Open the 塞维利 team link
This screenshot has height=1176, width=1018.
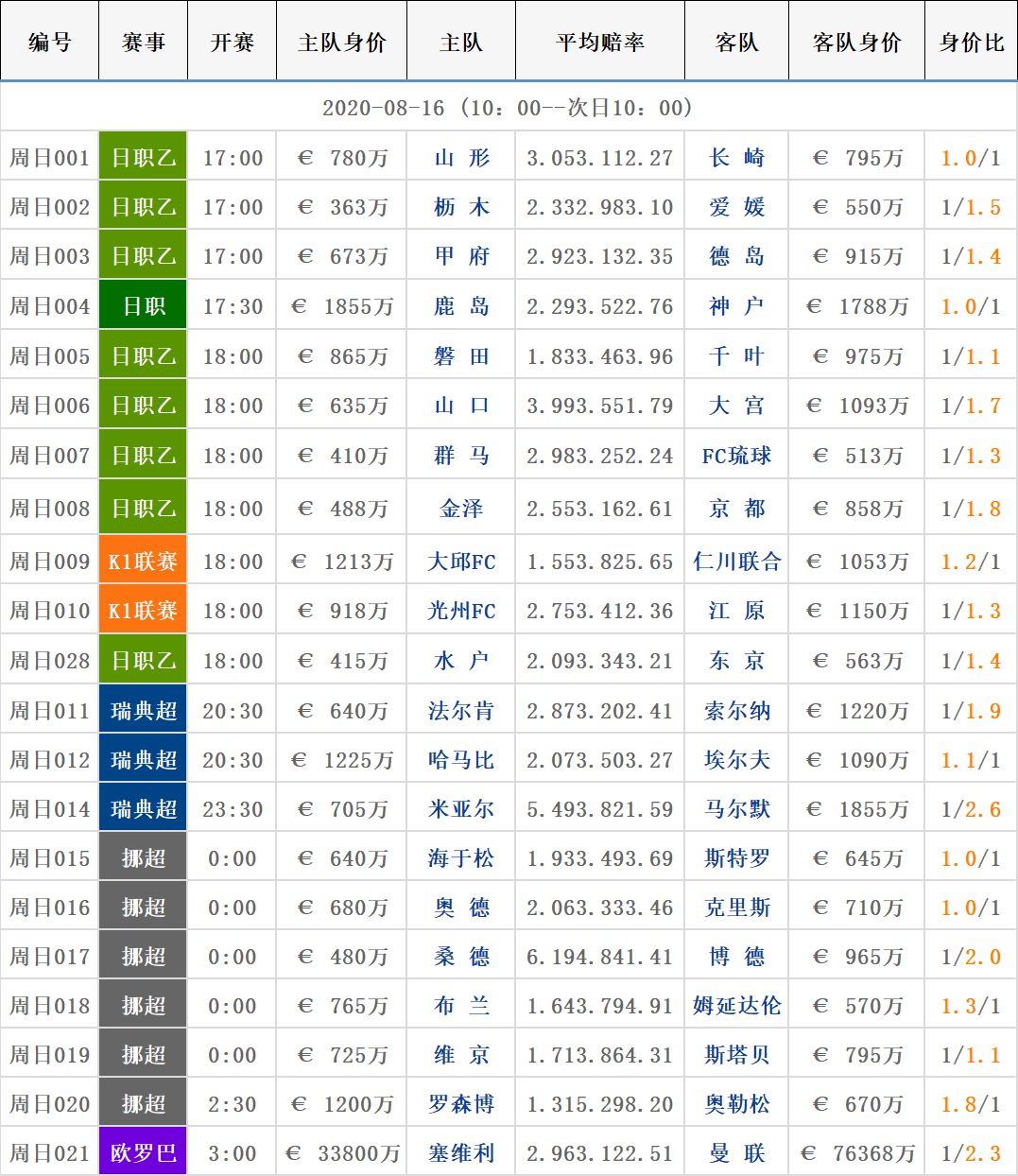(461, 1153)
